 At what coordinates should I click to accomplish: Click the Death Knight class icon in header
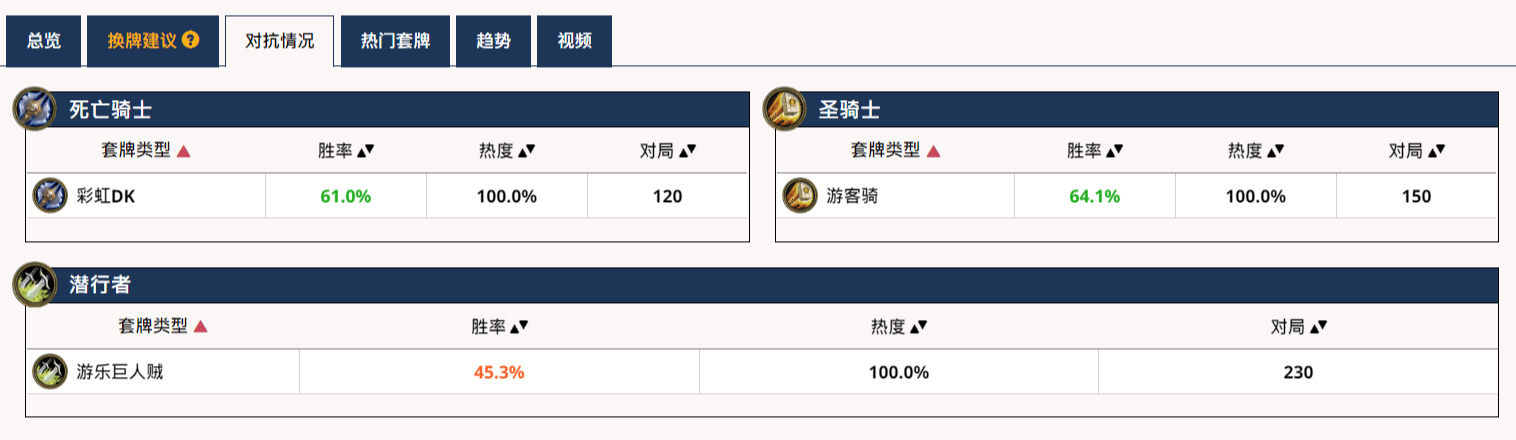click(34, 109)
